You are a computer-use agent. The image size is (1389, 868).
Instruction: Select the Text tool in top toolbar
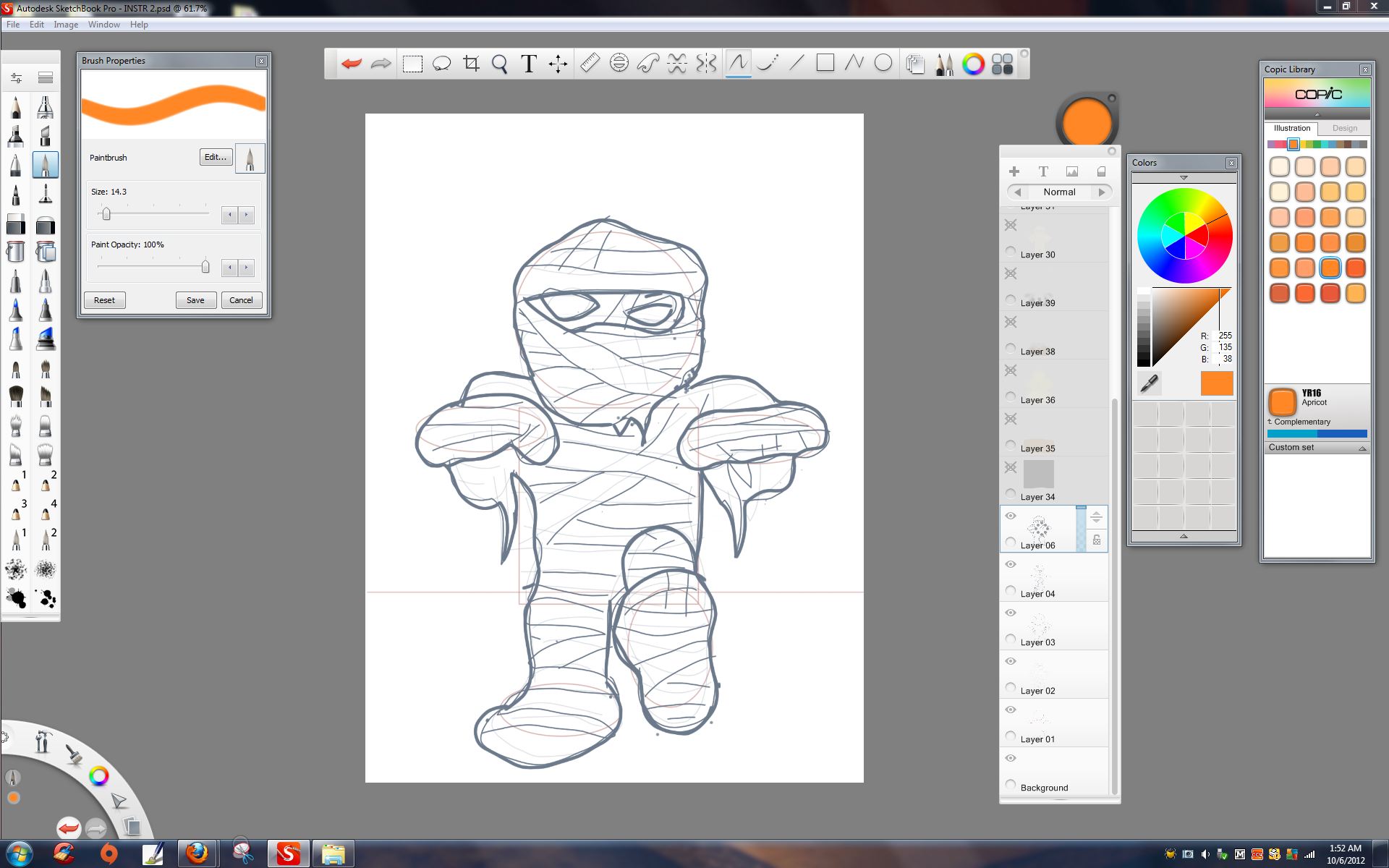(529, 64)
